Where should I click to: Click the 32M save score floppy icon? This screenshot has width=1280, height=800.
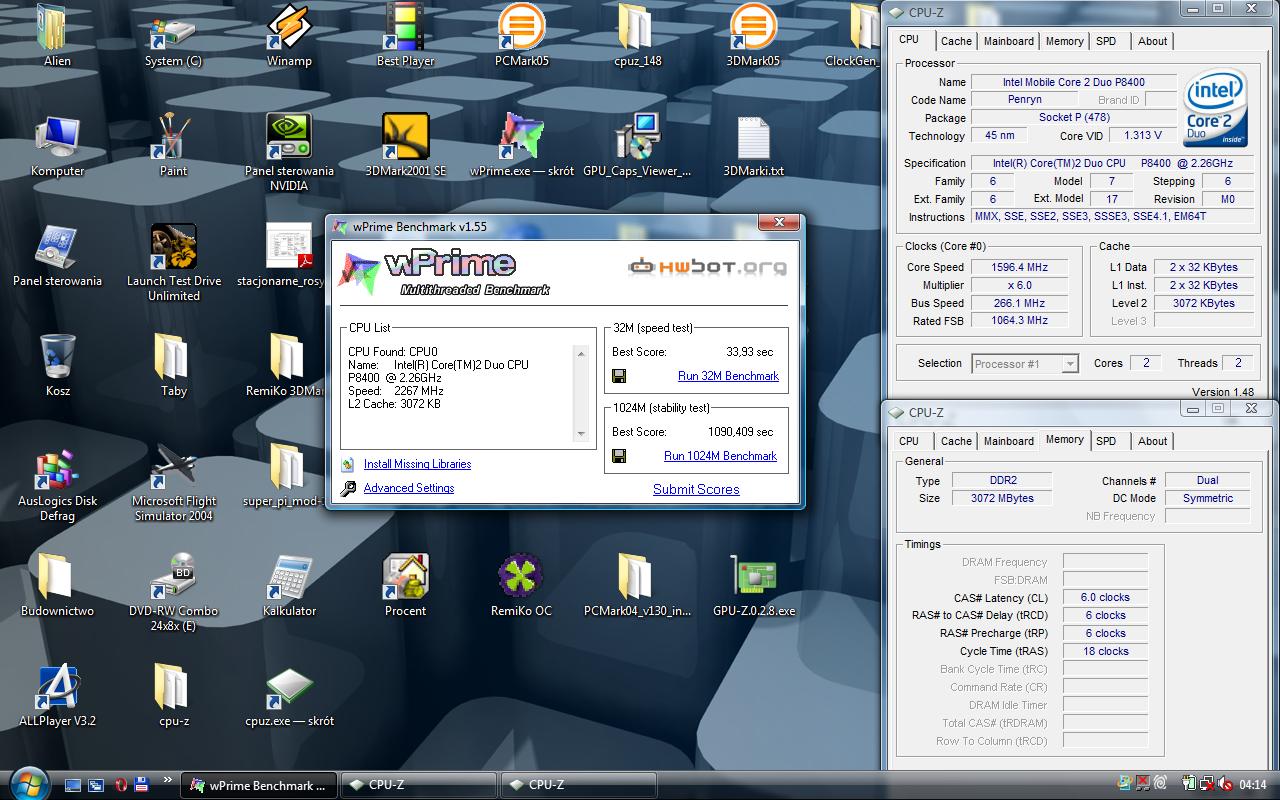[619, 376]
